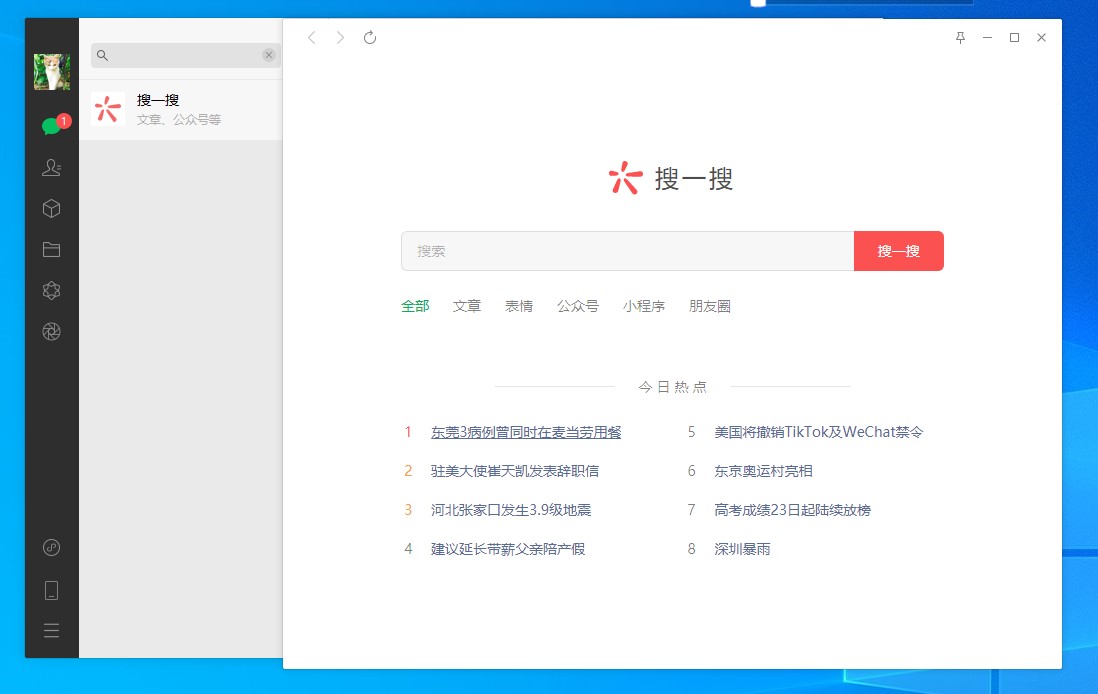Image resolution: width=1098 pixels, height=694 pixels.
Task: Clear the sidebar search box with X
Action: 269,55
